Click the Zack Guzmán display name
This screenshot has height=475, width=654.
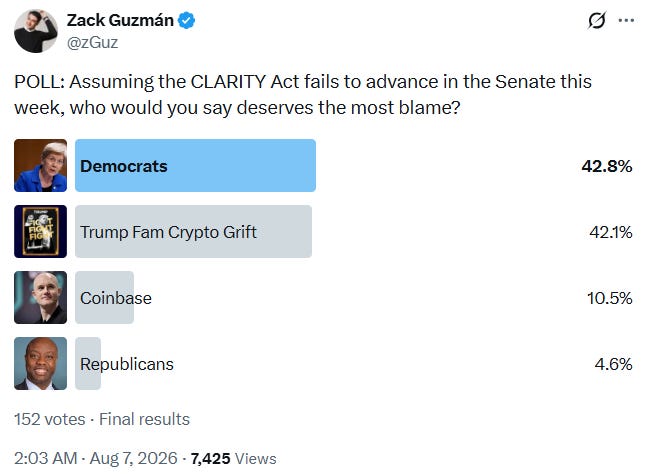coord(120,20)
